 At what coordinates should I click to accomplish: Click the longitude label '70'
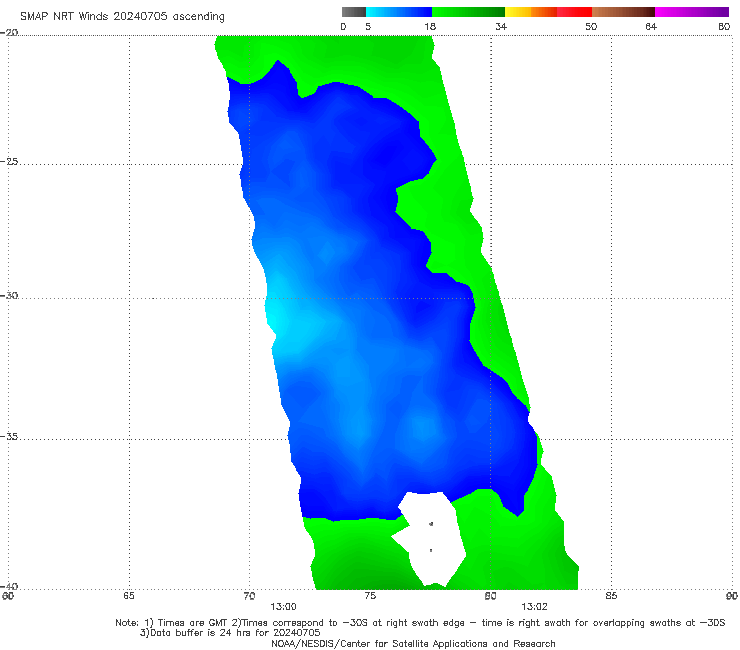point(249,596)
